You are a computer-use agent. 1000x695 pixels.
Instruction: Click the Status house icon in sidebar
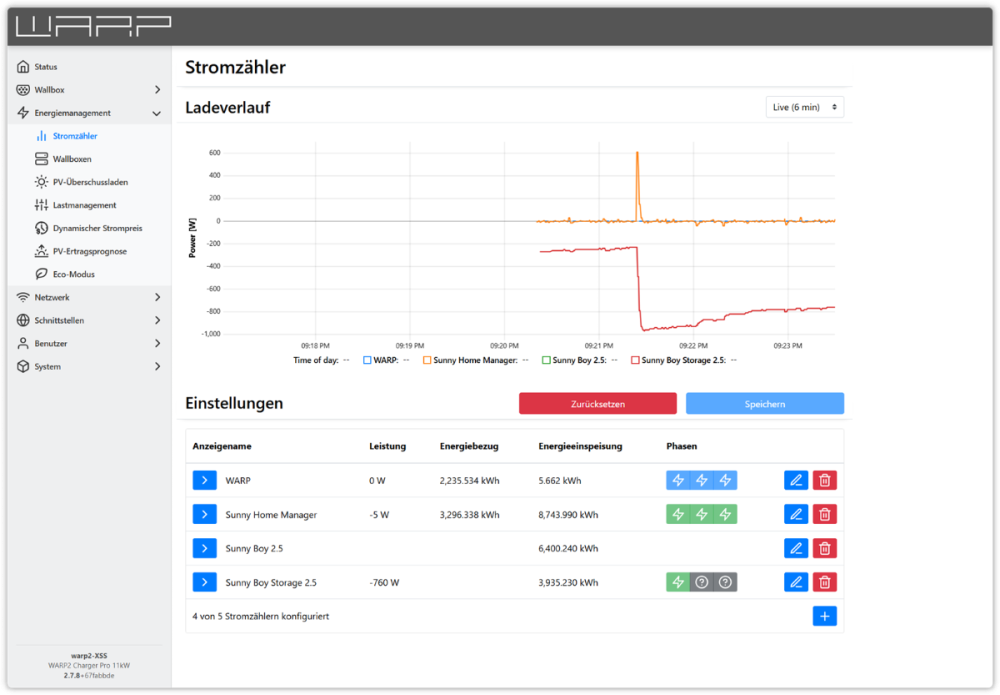(x=23, y=67)
